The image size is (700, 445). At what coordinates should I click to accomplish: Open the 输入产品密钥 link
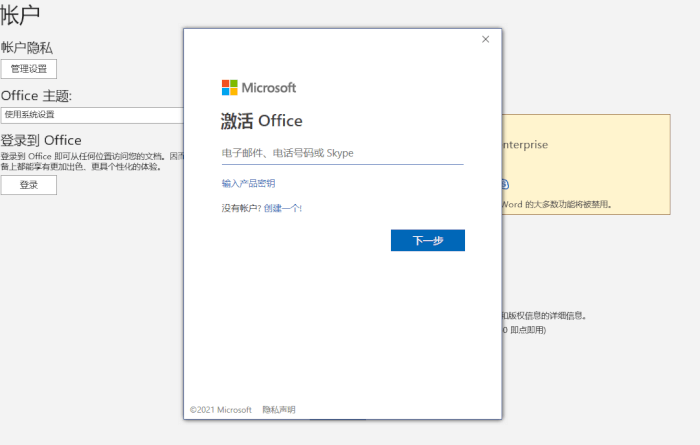[248, 183]
